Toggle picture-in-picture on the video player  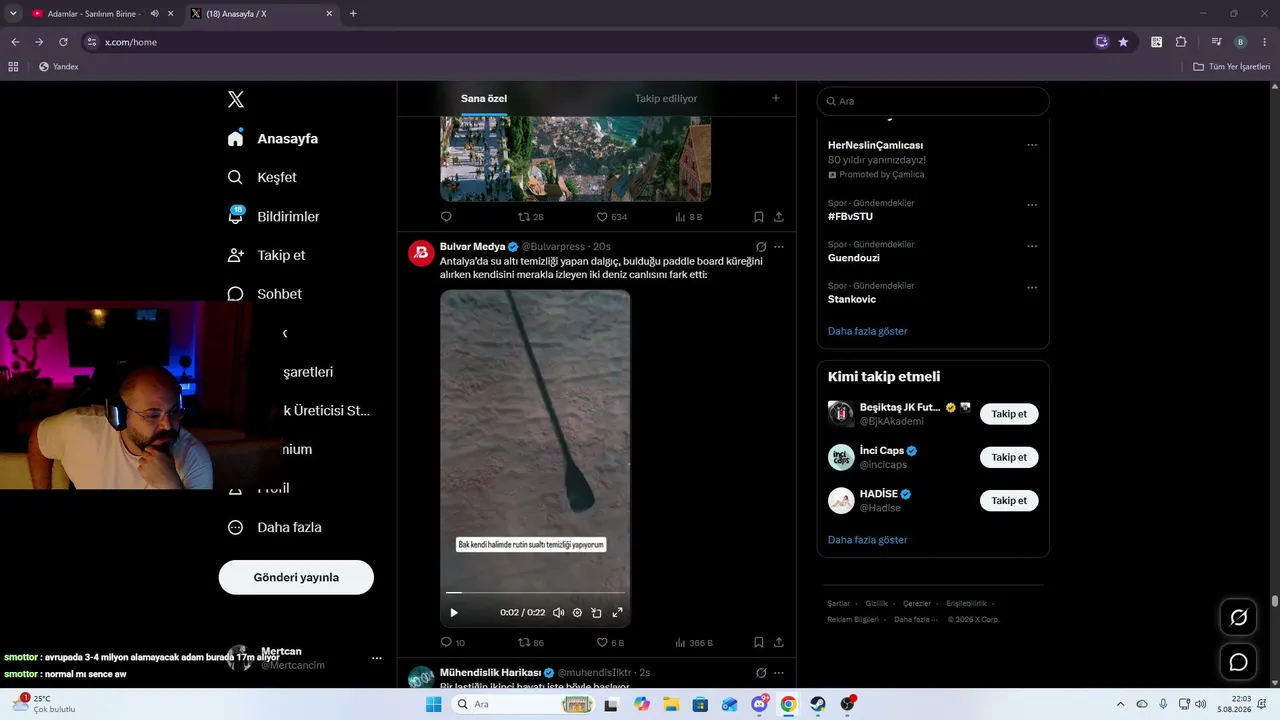pyautogui.click(x=596, y=613)
